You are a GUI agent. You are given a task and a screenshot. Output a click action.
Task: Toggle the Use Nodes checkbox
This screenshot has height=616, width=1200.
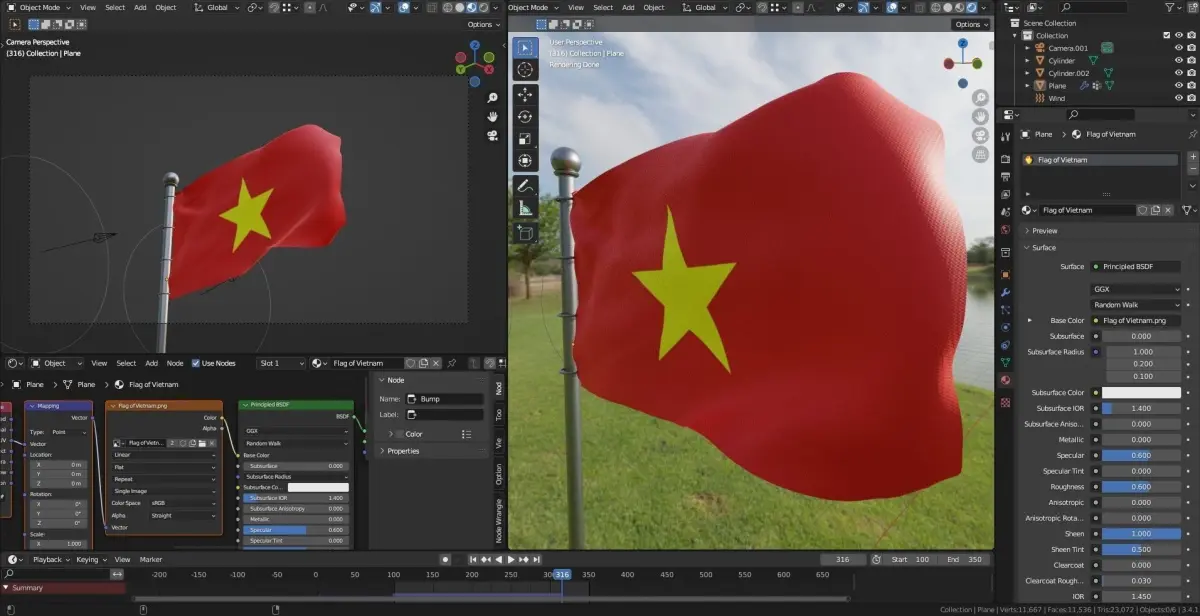[x=196, y=363]
